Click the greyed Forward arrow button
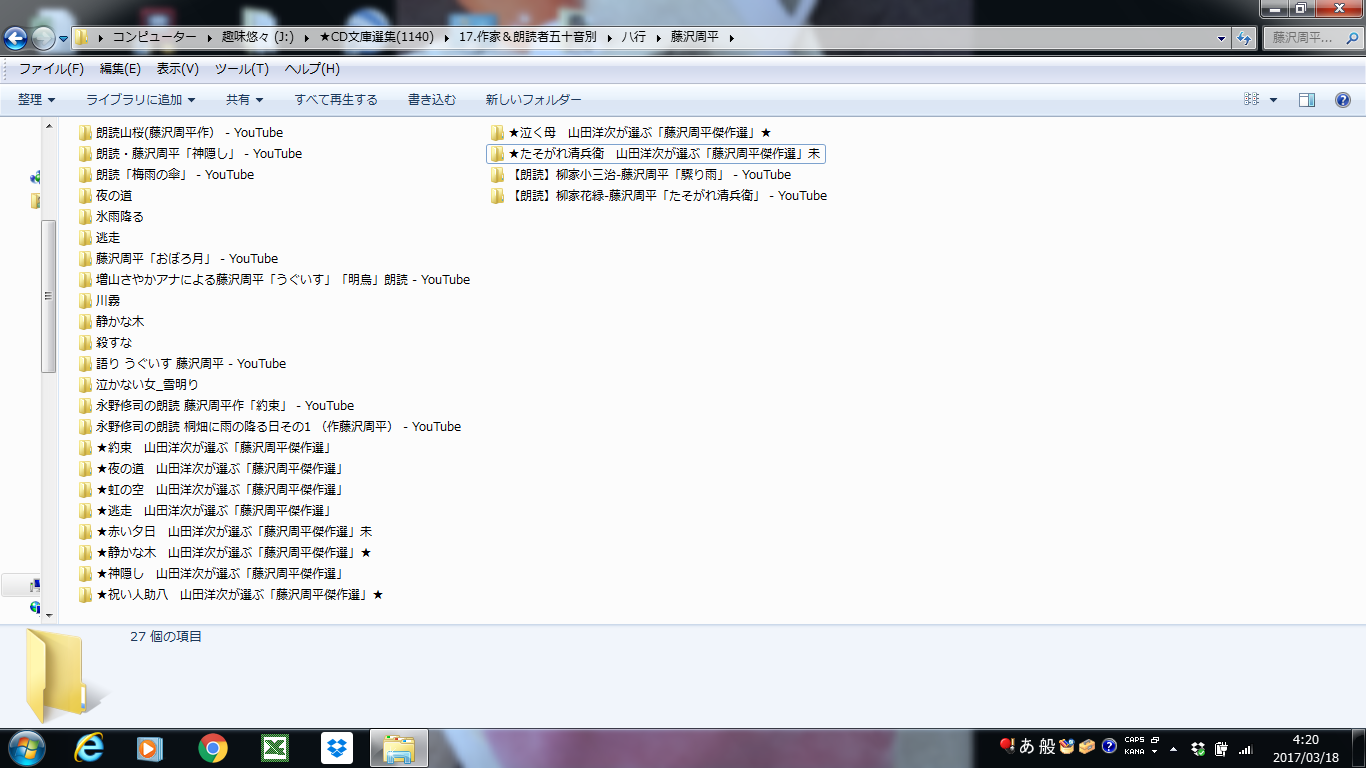This screenshot has height=768, width=1366. point(43,39)
